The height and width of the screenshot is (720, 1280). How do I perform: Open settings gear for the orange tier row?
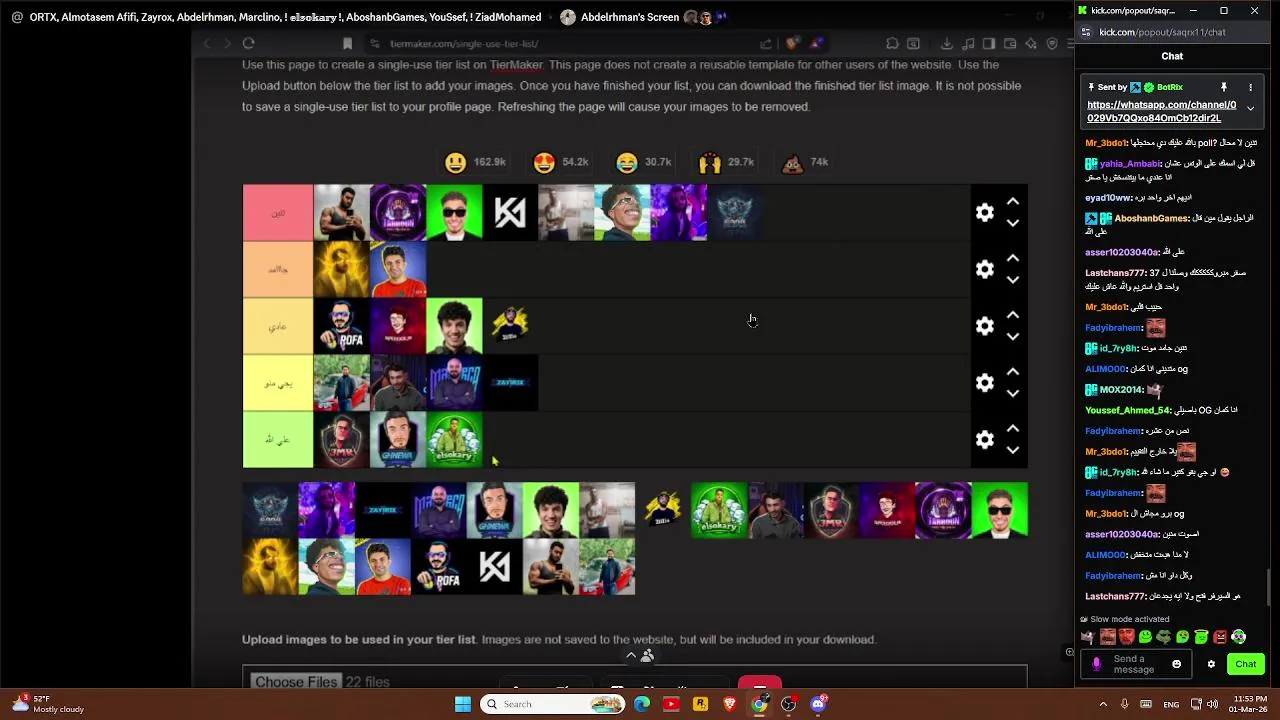tap(985, 269)
